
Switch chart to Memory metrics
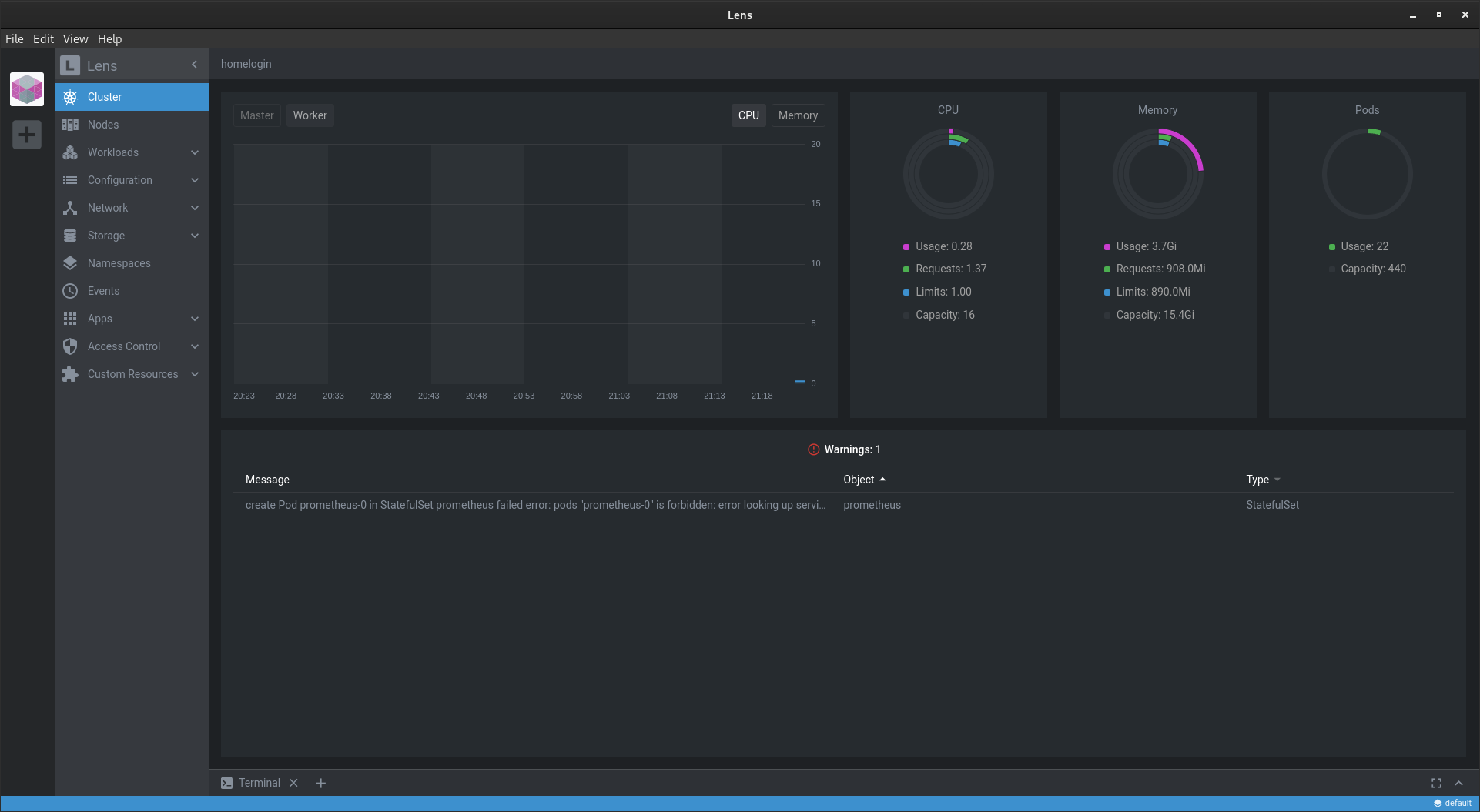pyautogui.click(x=798, y=115)
